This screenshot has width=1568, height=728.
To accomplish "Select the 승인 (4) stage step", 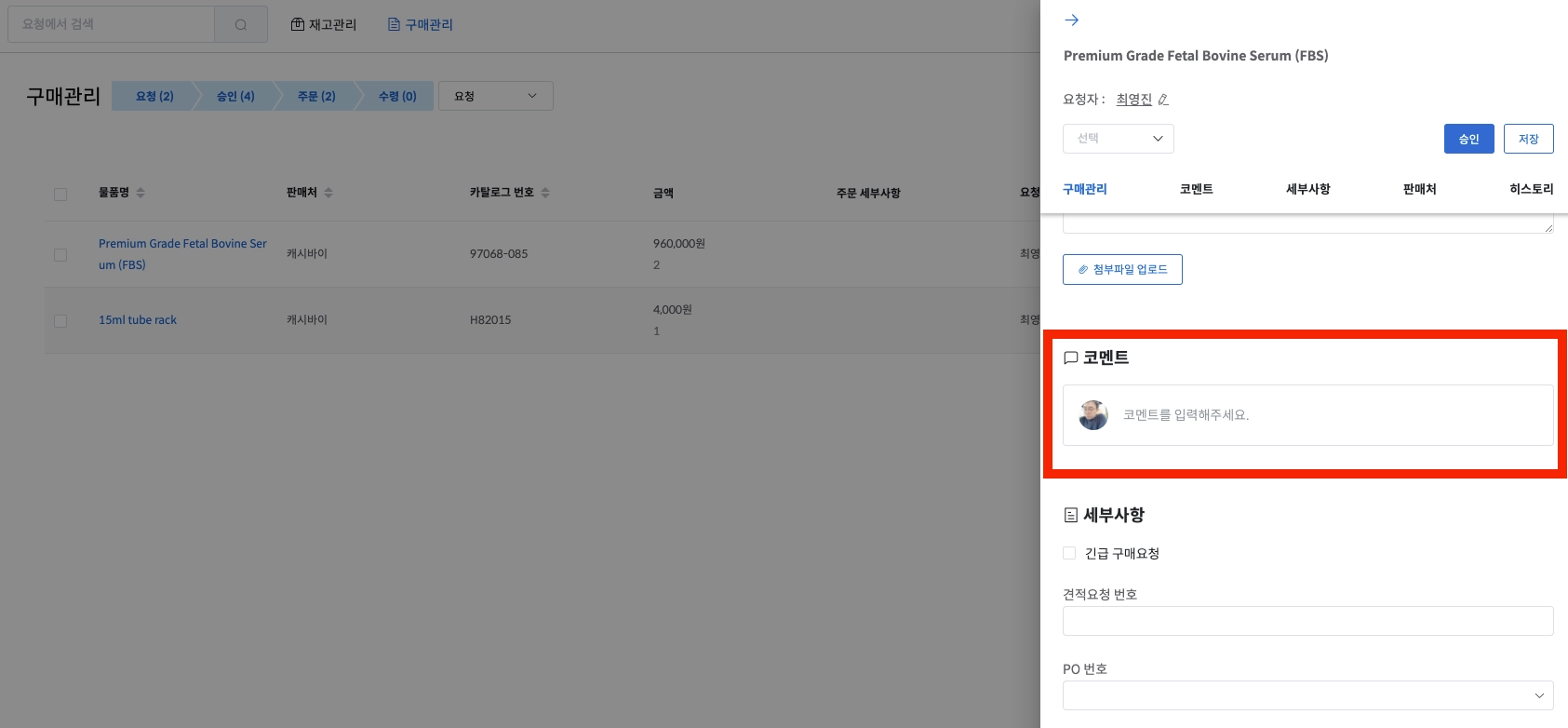I will pos(235,96).
